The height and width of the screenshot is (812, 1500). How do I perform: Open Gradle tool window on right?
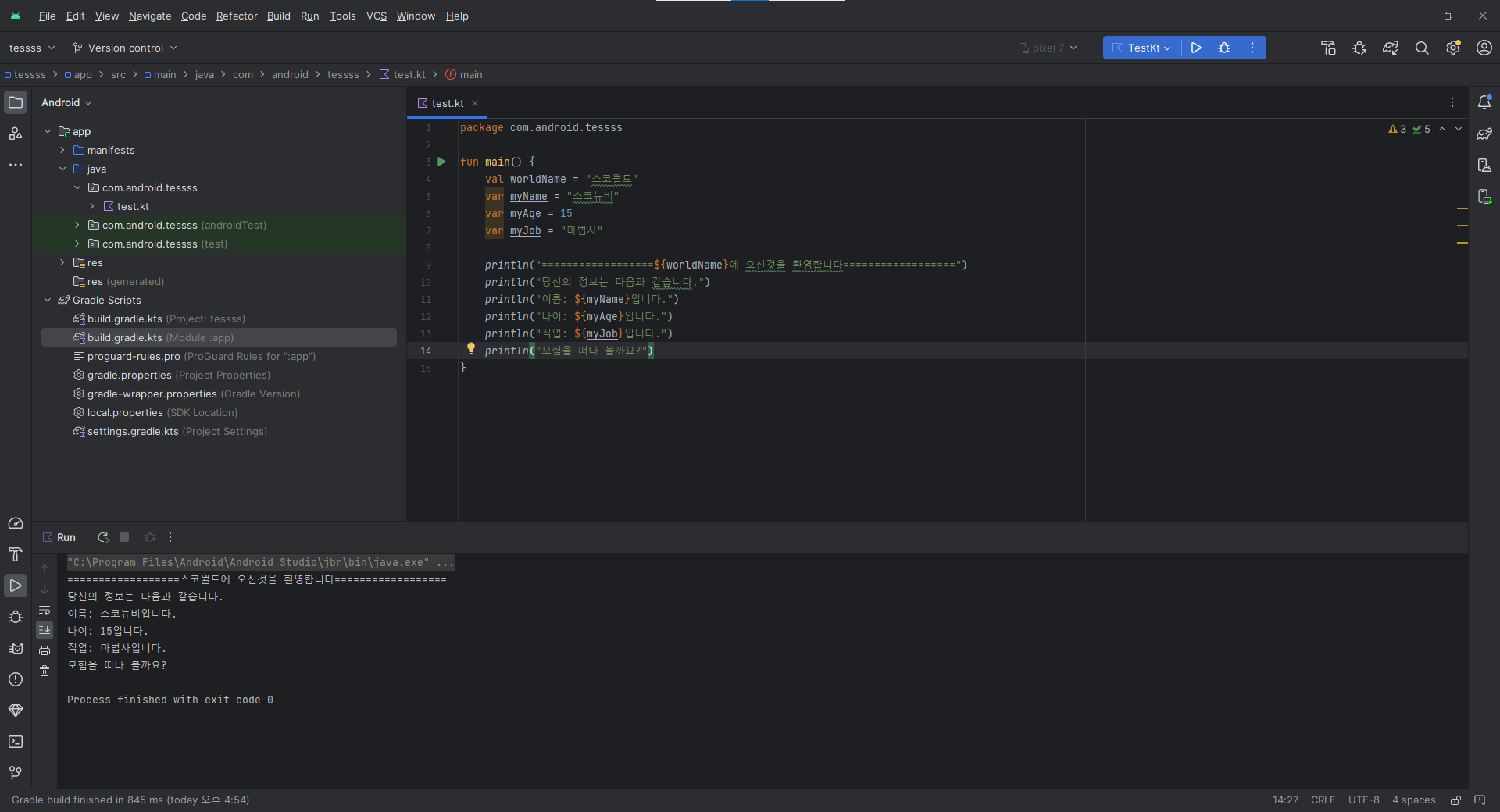point(1484,134)
